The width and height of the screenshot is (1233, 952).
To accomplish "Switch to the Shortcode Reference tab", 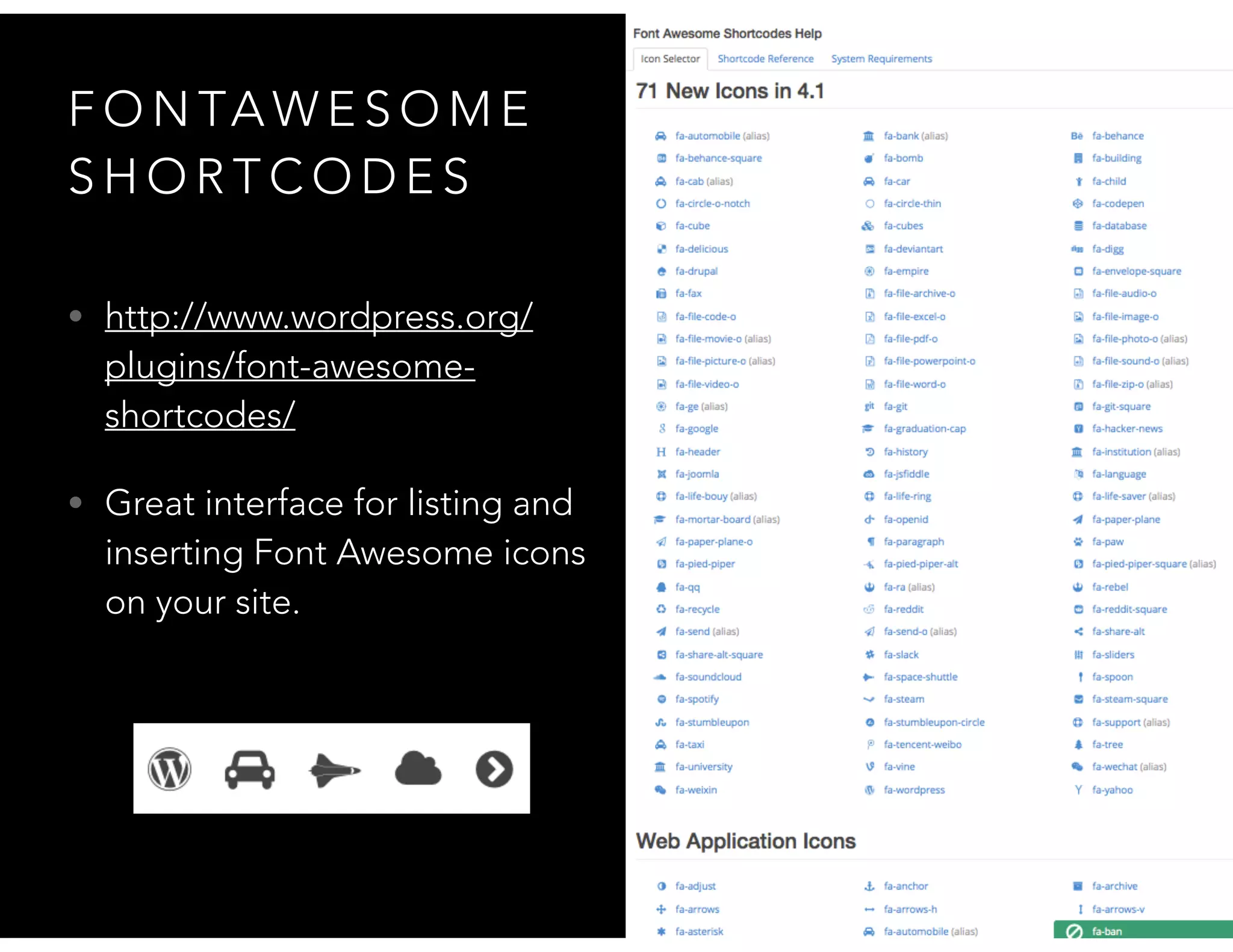I will click(765, 59).
